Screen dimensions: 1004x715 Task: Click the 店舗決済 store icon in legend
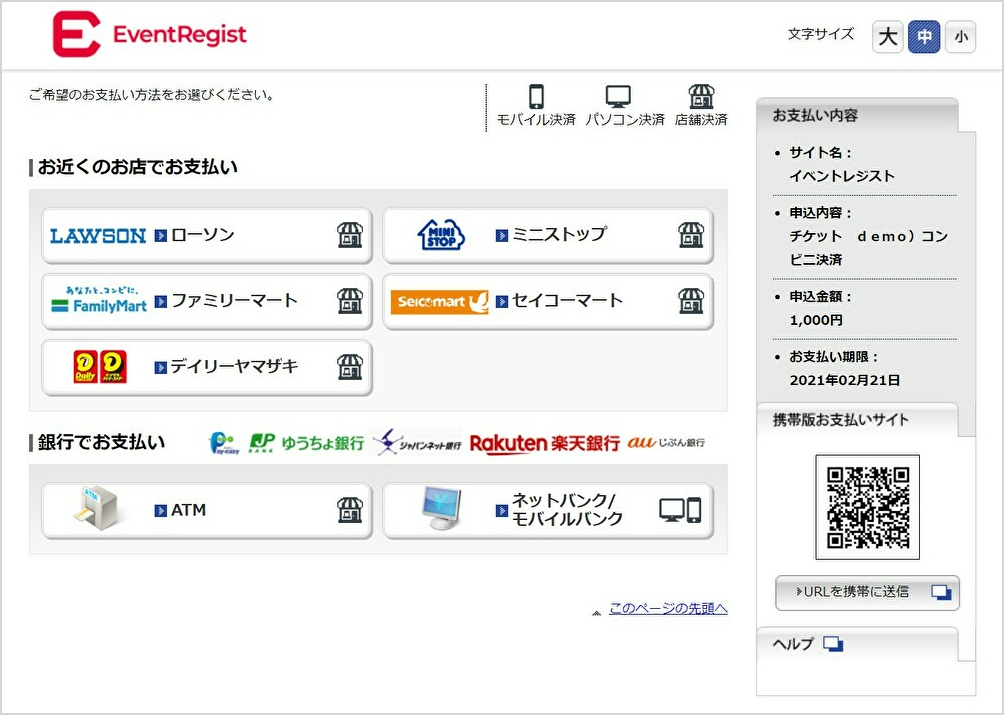[701, 97]
